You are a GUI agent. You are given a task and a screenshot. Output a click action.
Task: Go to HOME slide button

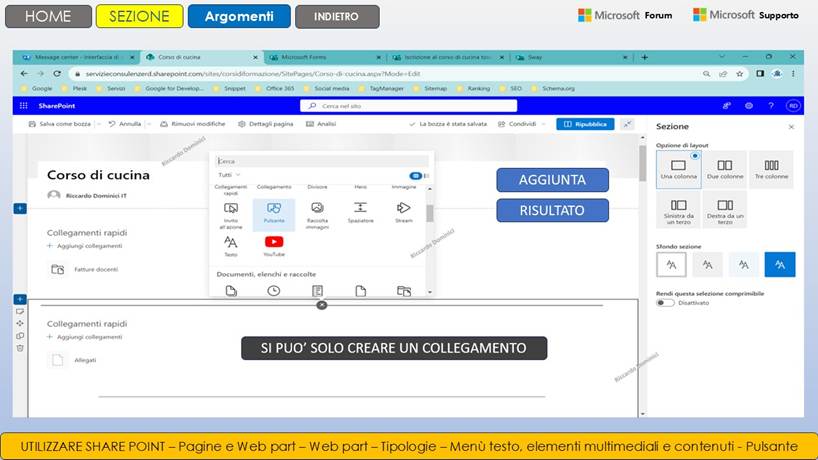(x=48, y=16)
